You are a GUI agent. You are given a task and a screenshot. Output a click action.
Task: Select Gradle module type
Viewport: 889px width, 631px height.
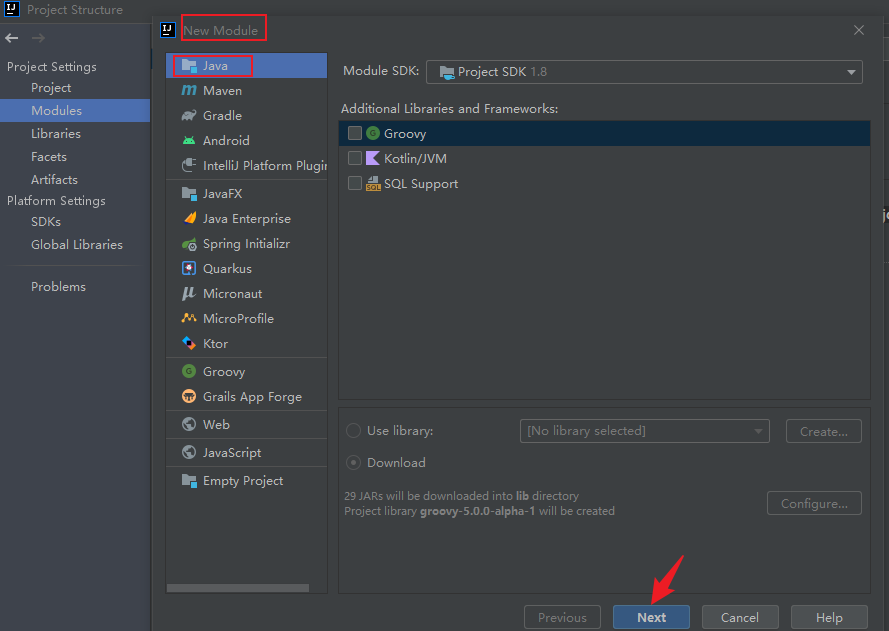pyautogui.click(x=247, y=116)
